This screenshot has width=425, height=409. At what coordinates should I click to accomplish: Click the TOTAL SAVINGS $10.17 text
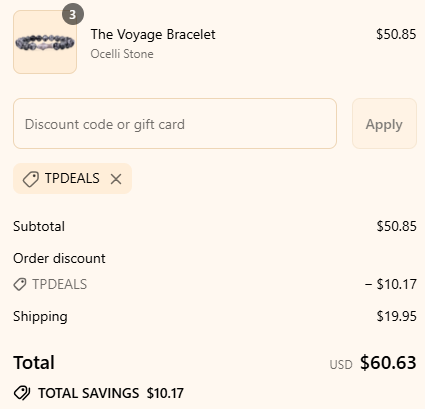111,393
